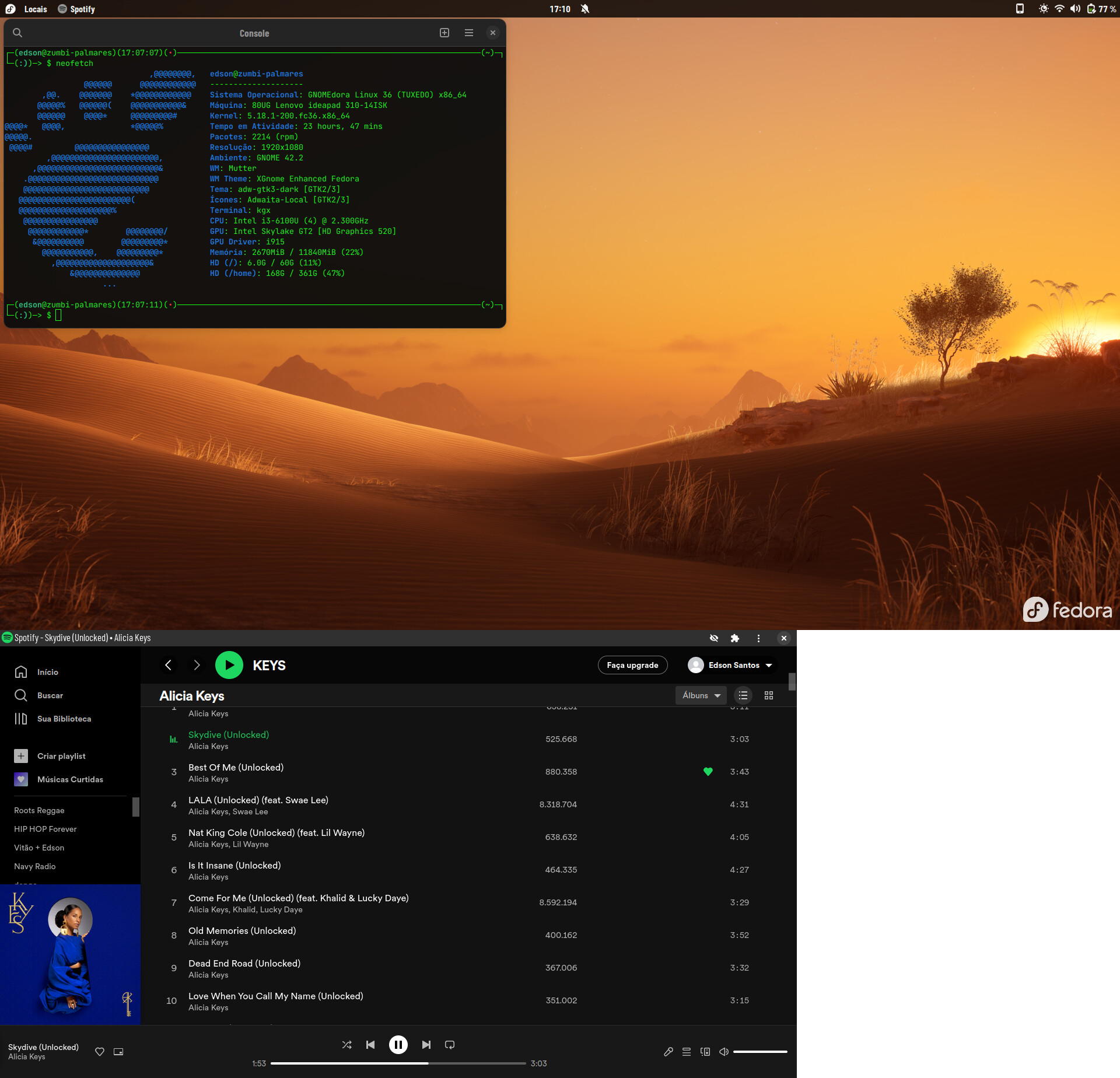Click the Criar playlist plus icon

(x=21, y=756)
